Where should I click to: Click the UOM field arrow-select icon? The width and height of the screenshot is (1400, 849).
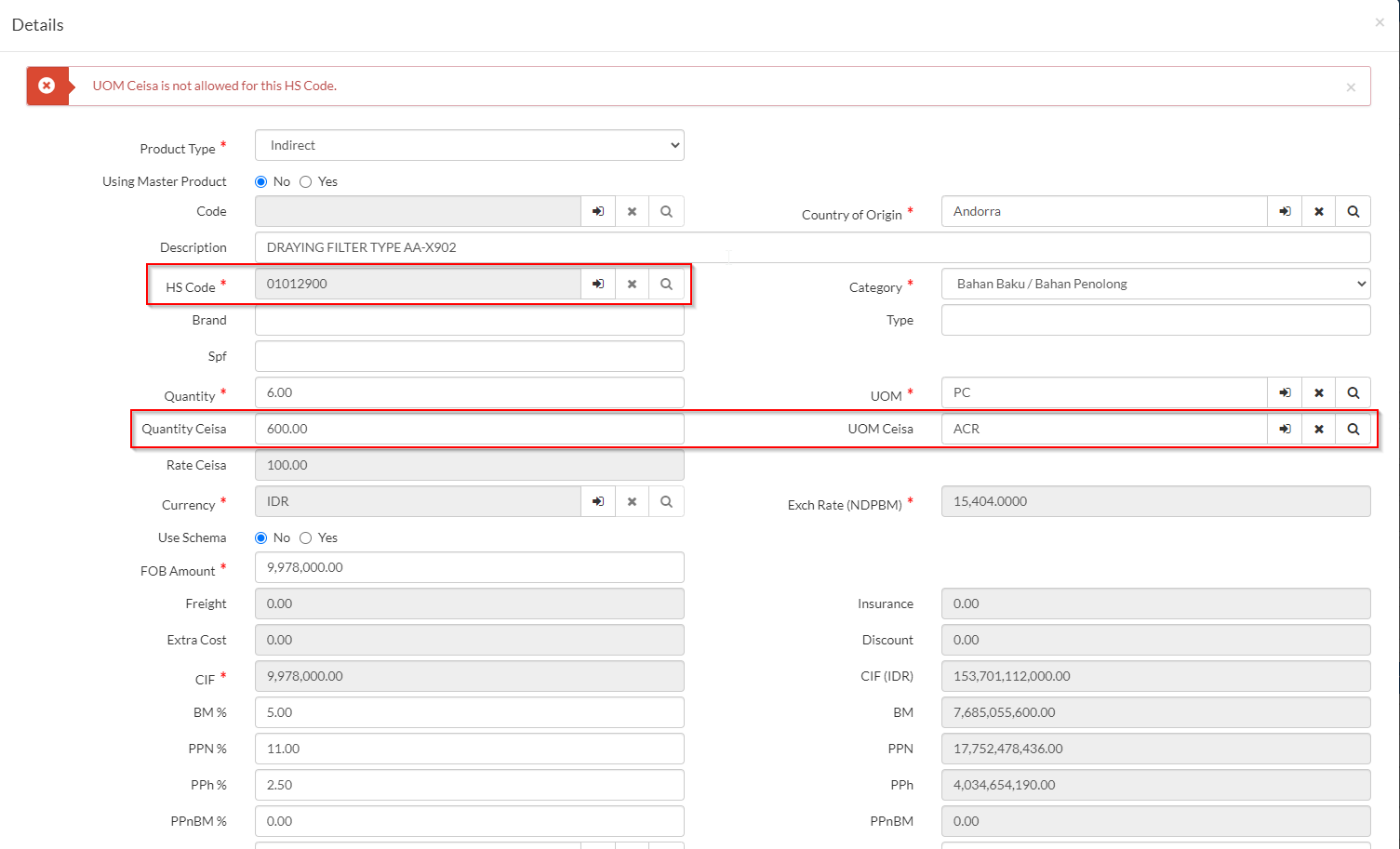[1285, 392]
